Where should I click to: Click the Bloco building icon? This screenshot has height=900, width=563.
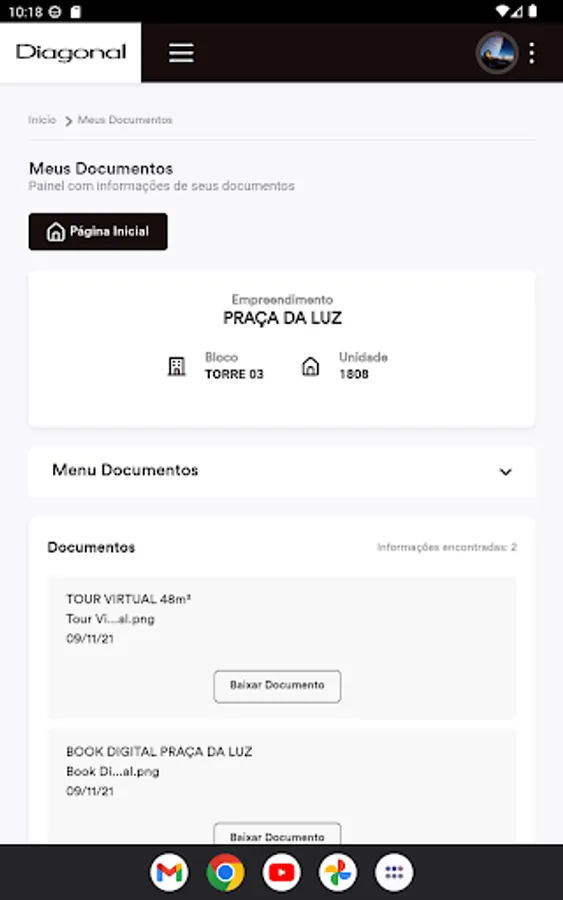[176, 366]
